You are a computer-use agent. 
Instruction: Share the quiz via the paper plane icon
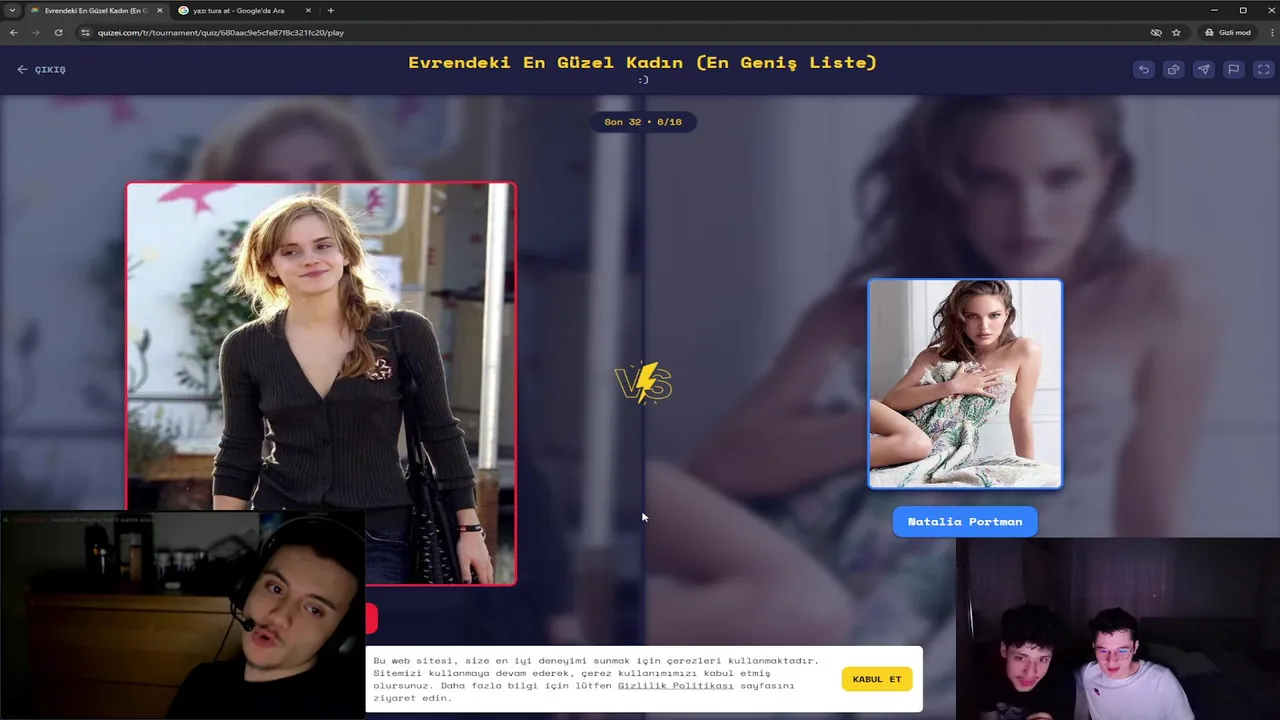1204,69
